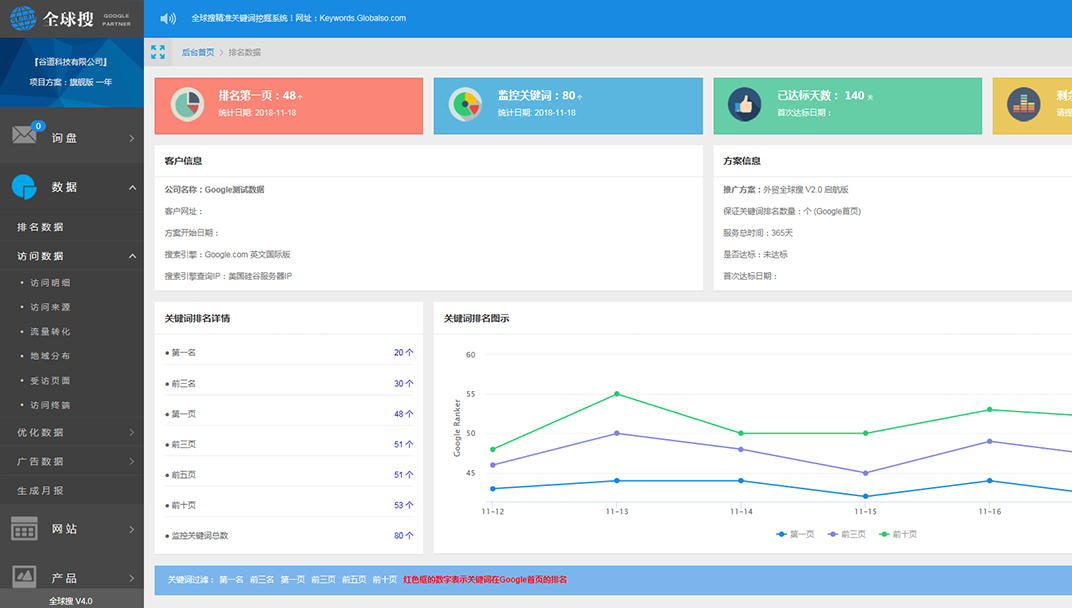
Task: Toggle 前三页 series in chart legend
Action: (846, 534)
